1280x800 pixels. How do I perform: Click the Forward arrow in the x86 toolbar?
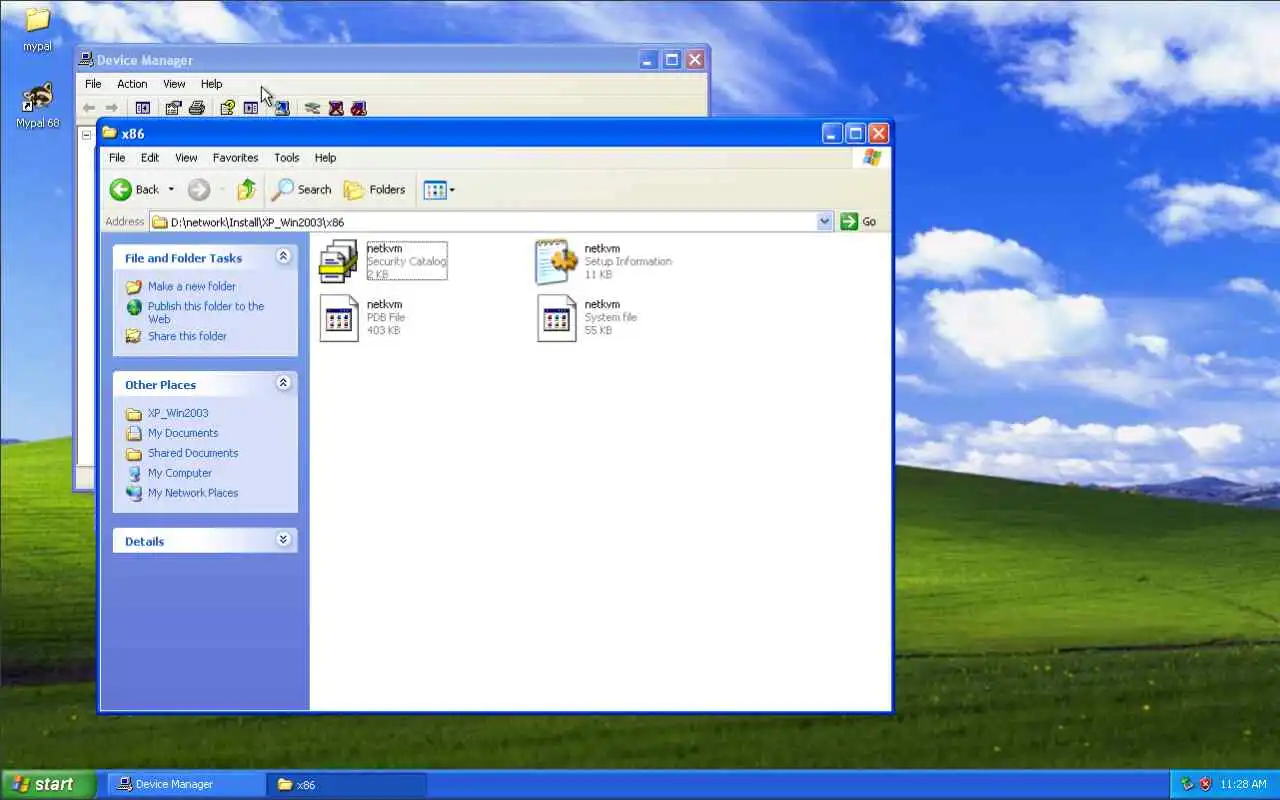click(x=199, y=189)
